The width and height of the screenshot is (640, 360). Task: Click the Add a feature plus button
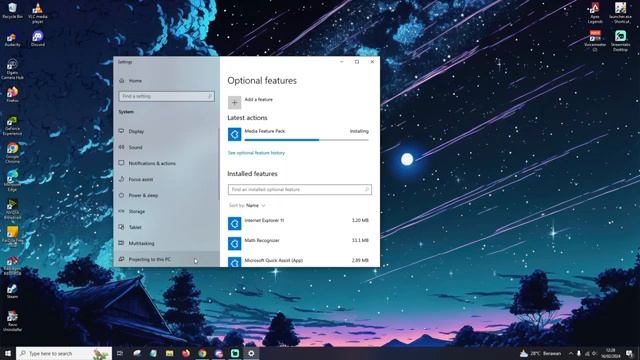pos(234,102)
